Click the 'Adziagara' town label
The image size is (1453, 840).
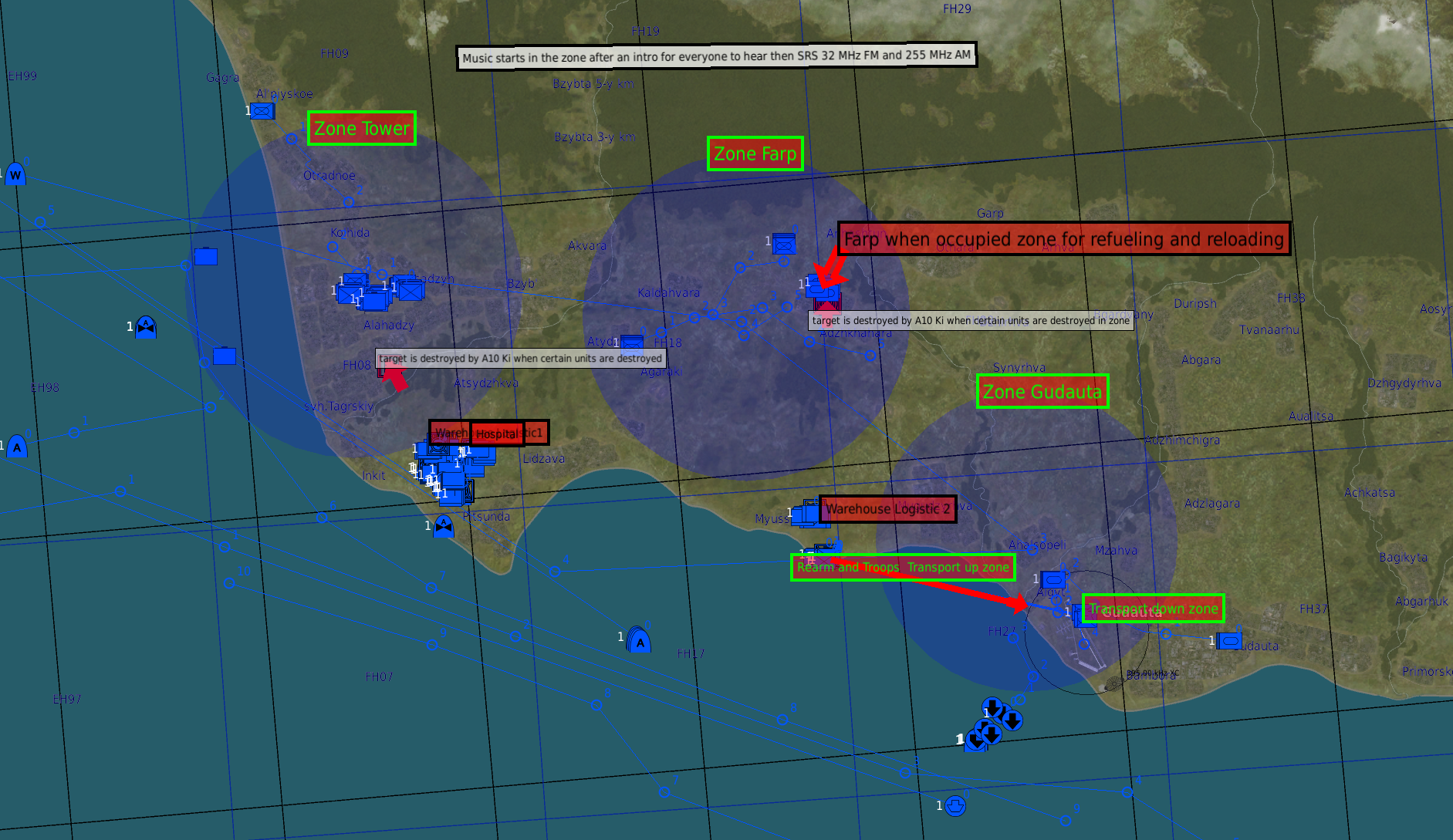click(1212, 503)
